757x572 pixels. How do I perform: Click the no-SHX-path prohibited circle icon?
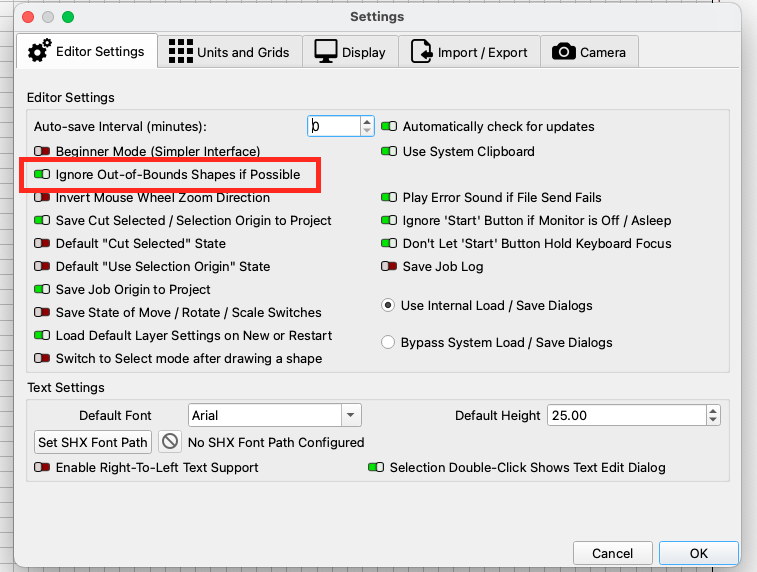click(170, 441)
